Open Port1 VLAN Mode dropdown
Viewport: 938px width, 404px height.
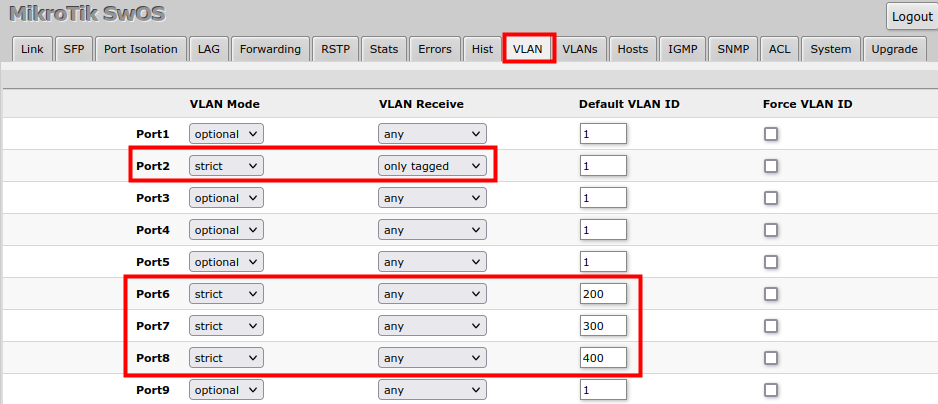coord(226,134)
